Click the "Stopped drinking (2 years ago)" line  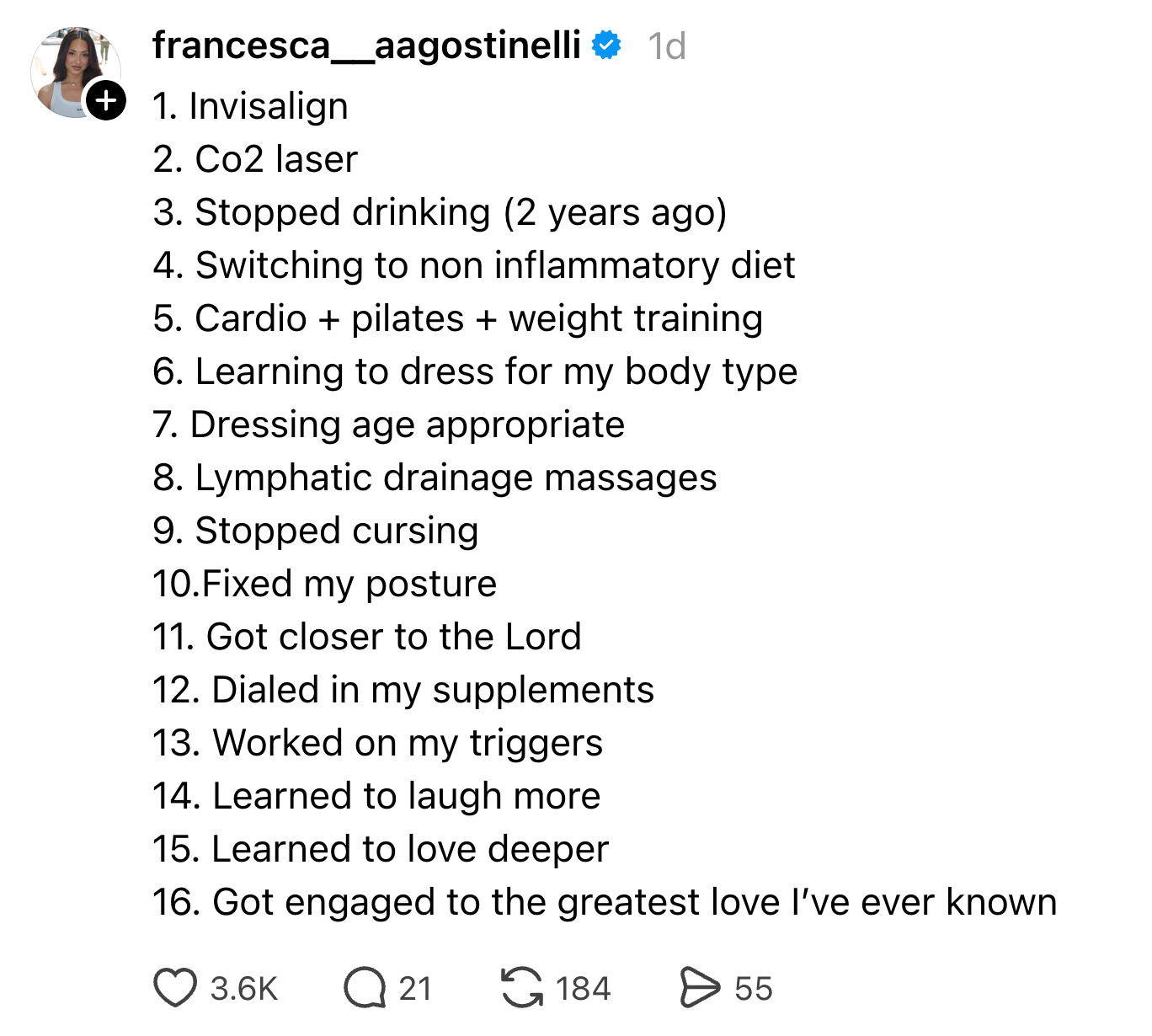click(x=440, y=212)
